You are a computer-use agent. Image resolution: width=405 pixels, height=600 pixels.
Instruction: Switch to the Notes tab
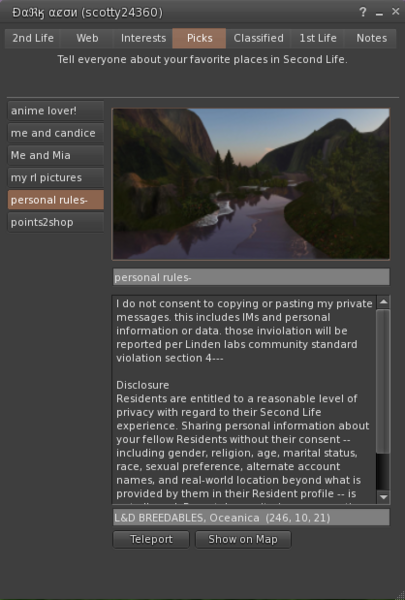tap(371, 38)
